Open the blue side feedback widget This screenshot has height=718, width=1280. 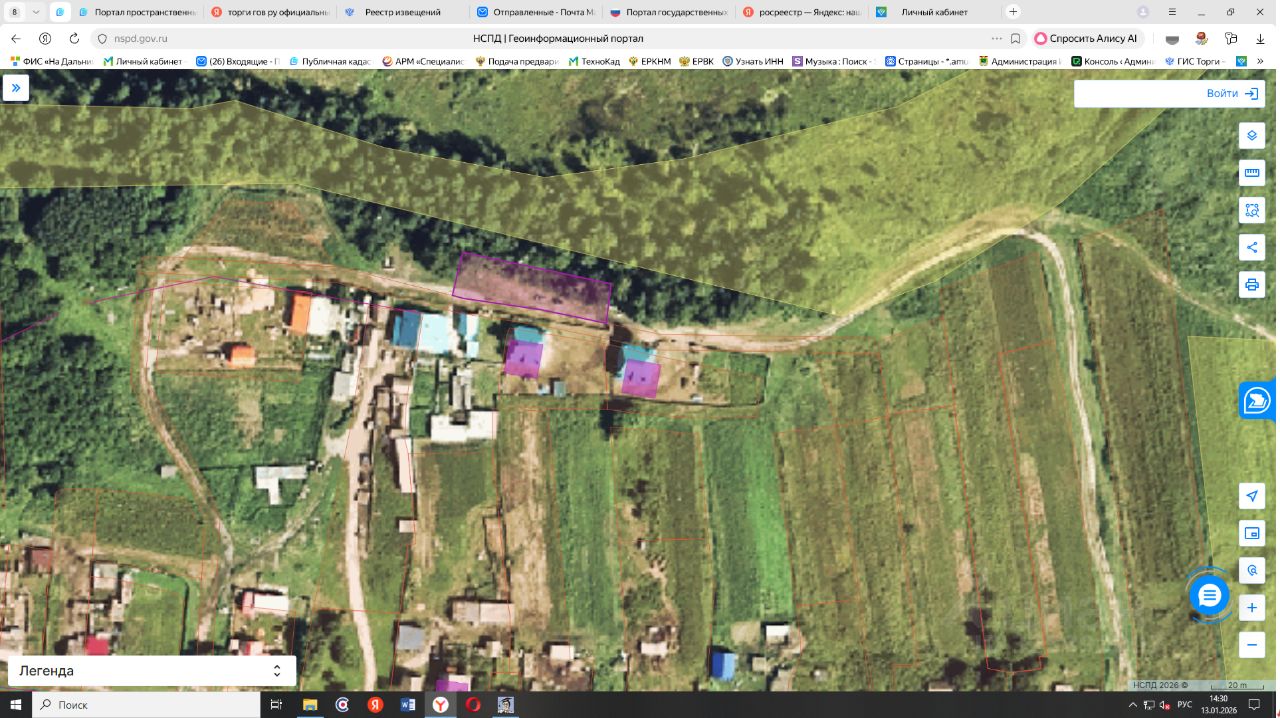click(x=1256, y=401)
